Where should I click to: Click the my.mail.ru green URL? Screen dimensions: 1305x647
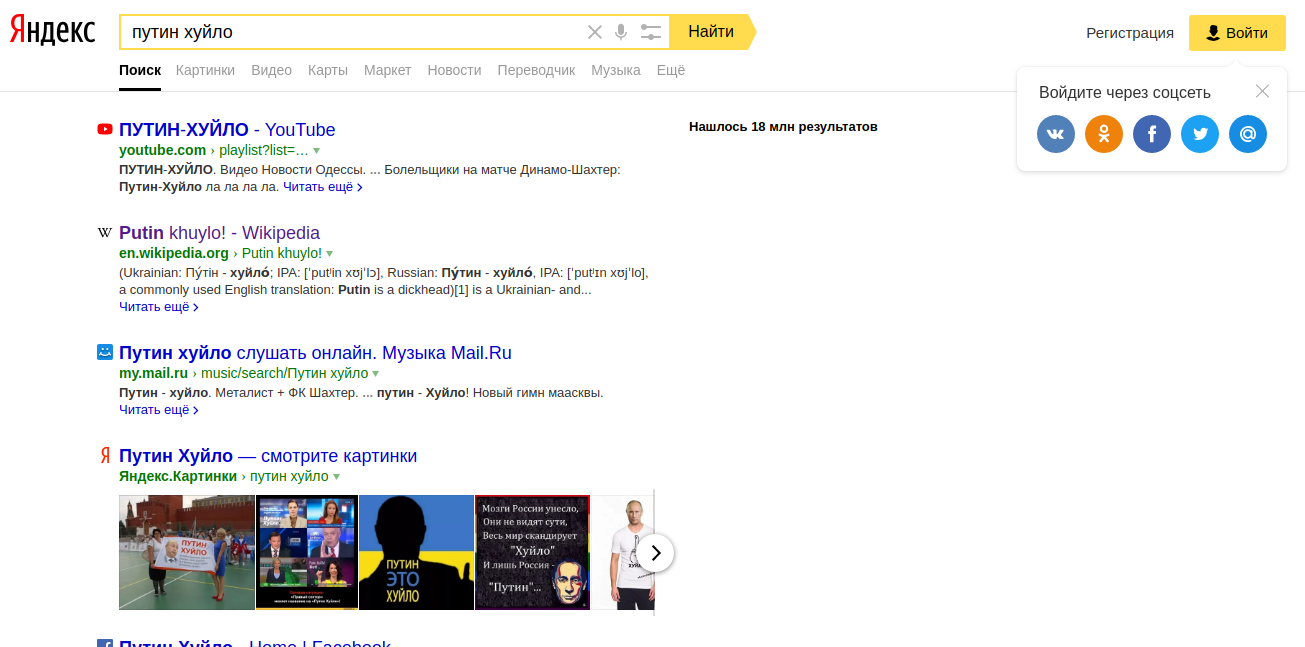tap(153, 373)
